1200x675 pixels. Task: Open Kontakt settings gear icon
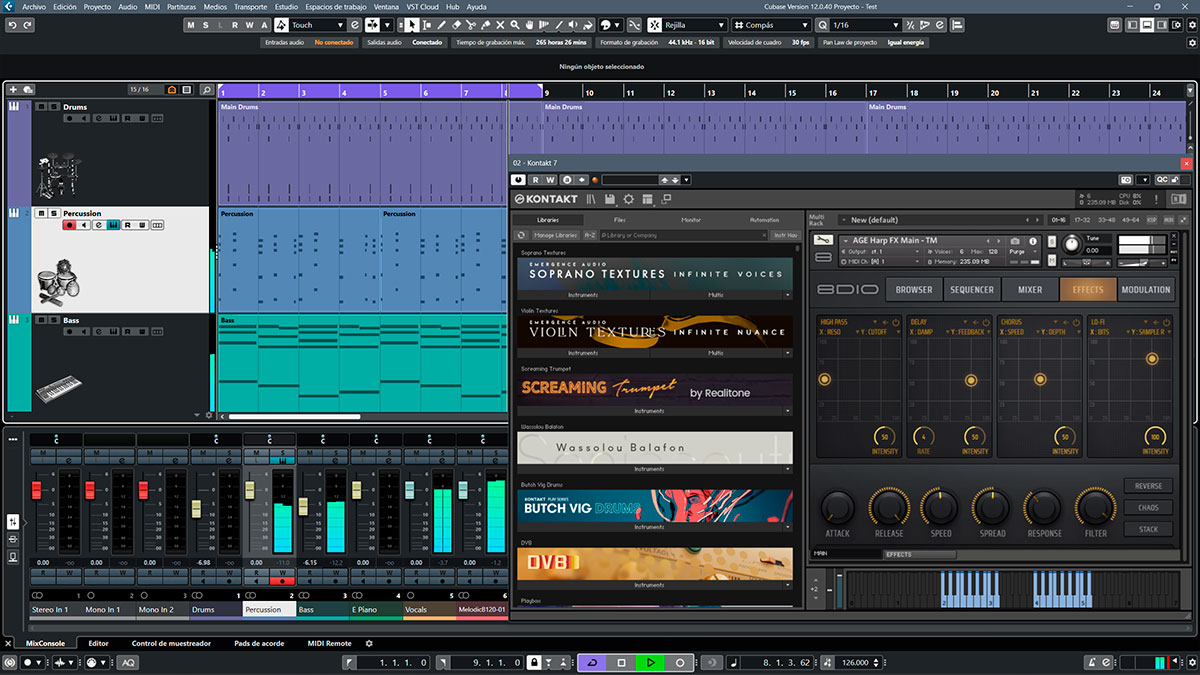[x=629, y=199]
